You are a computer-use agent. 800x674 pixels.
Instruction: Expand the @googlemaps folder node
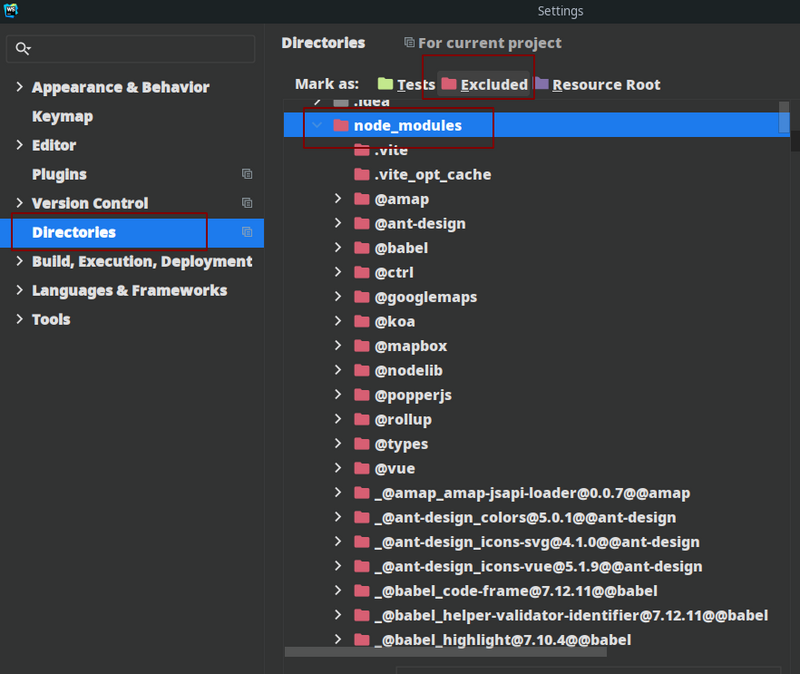tap(338, 296)
